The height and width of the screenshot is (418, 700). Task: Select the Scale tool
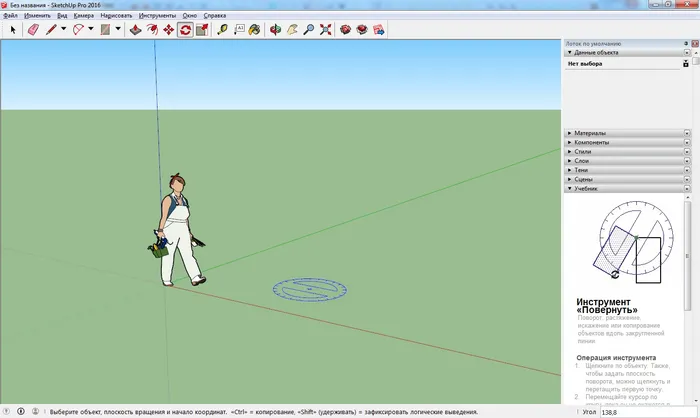(202, 30)
